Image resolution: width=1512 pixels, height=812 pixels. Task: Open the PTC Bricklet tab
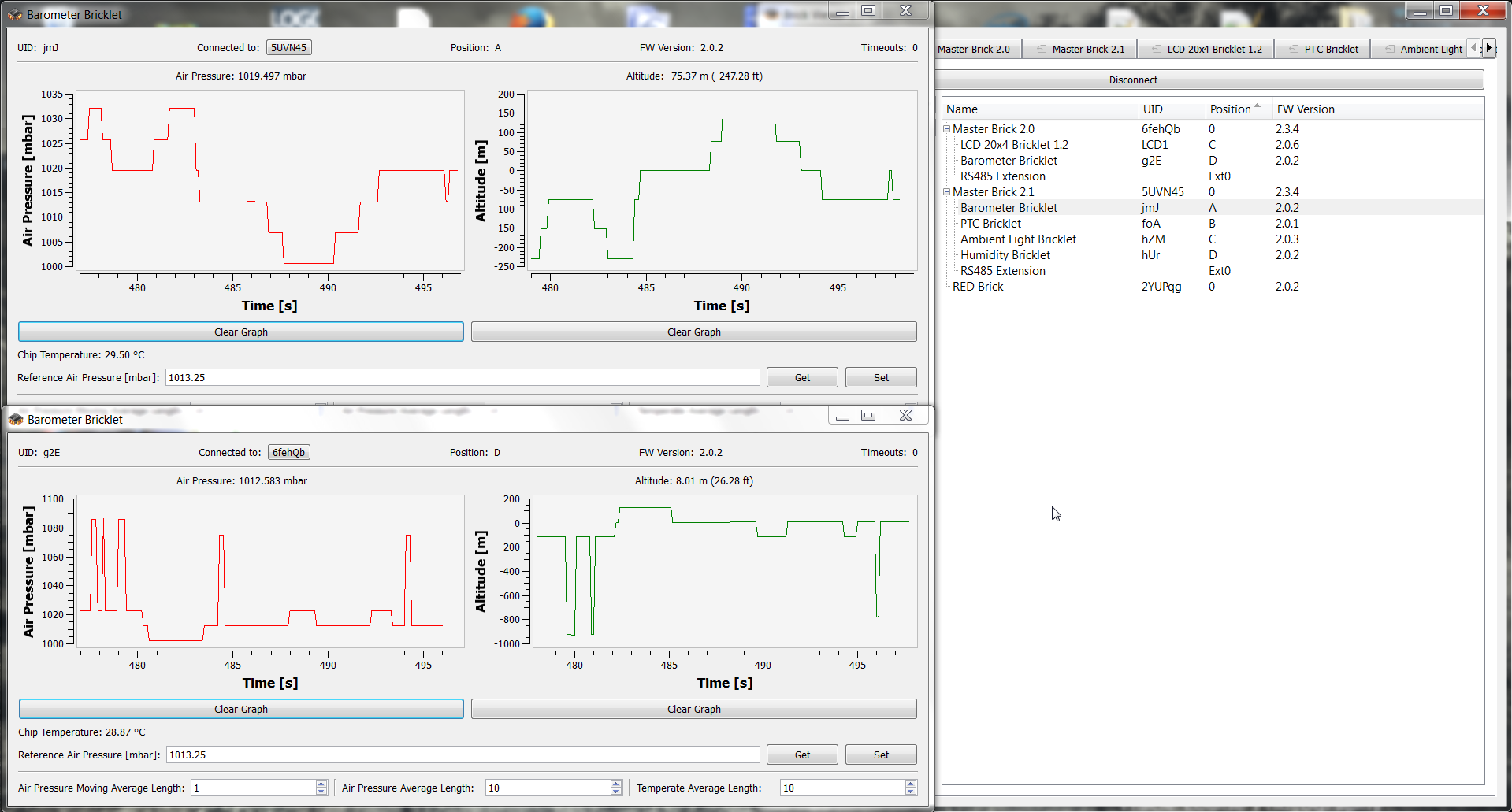(1331, 49)
